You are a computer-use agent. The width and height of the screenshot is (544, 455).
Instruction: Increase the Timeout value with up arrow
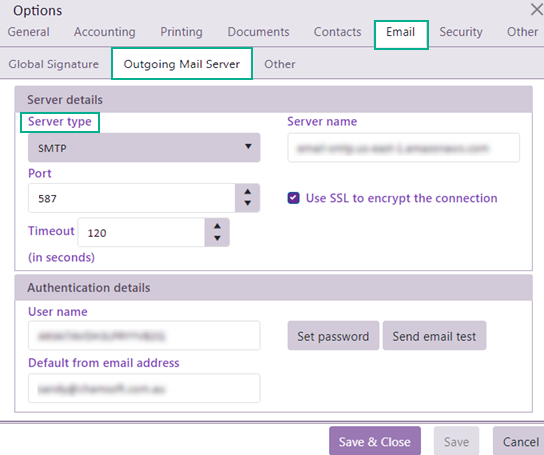217,226
